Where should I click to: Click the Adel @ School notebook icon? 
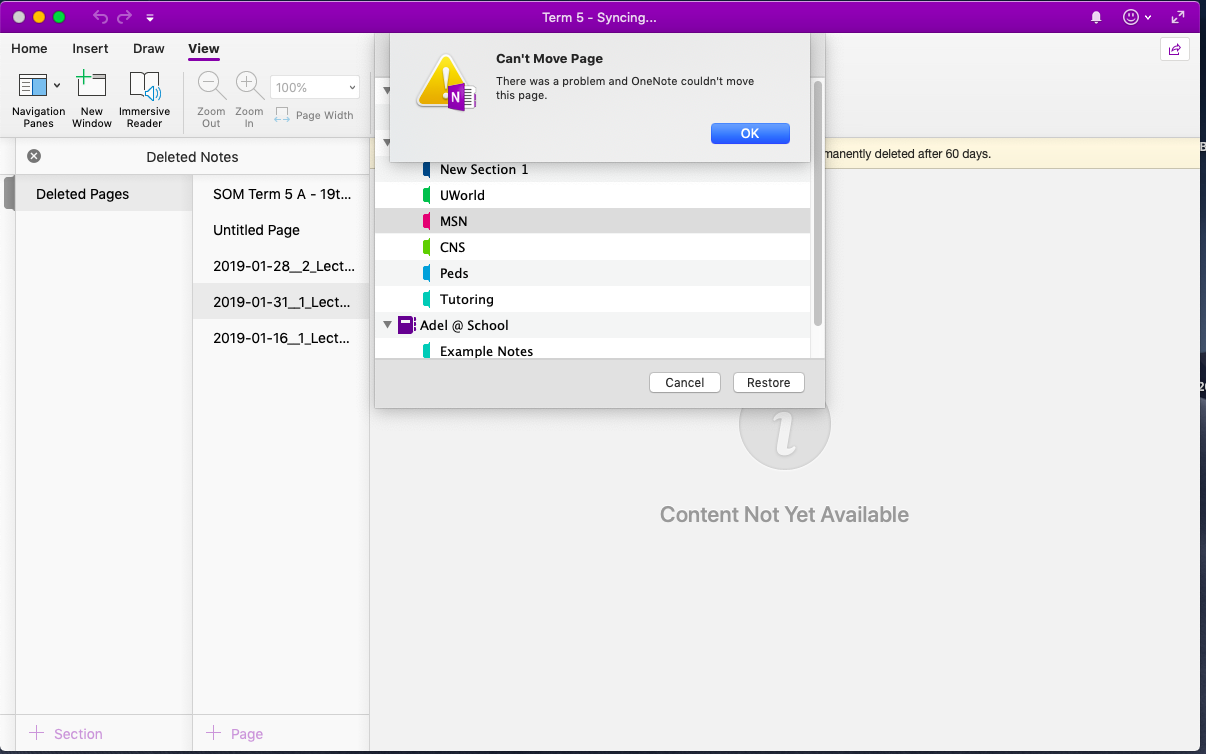click(406, 325)
